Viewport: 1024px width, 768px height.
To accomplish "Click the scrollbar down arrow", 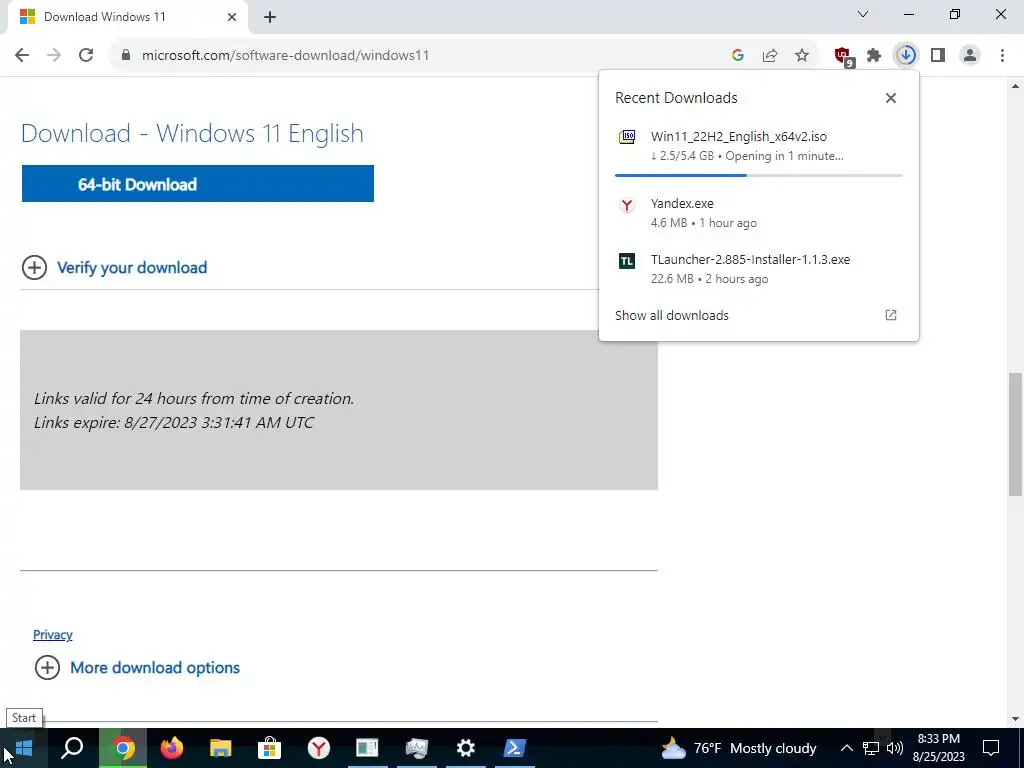I will tap(1016, 719).
